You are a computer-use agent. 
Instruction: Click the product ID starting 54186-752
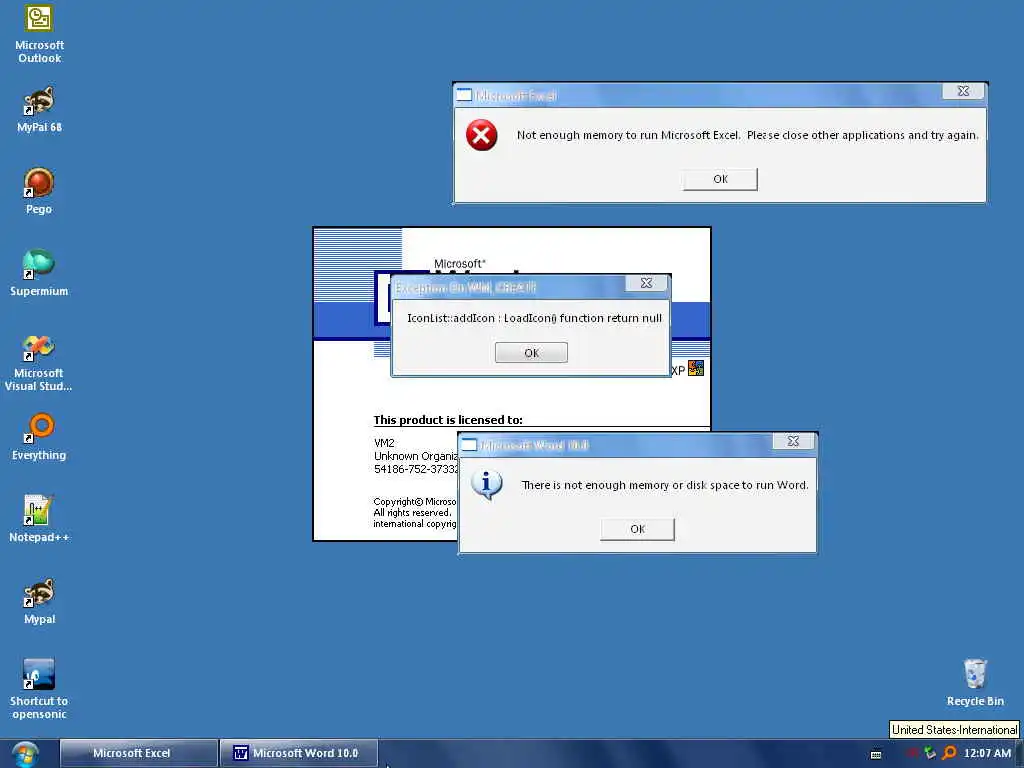point(416,469)
